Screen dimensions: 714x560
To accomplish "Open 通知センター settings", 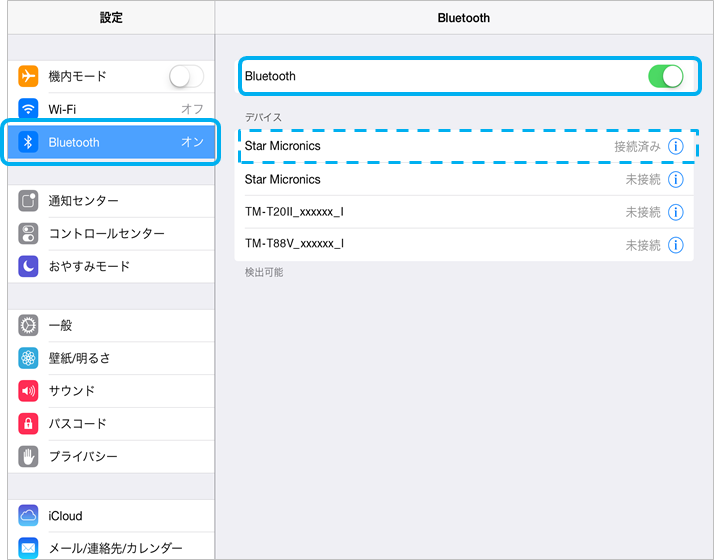I will [111, 201].
